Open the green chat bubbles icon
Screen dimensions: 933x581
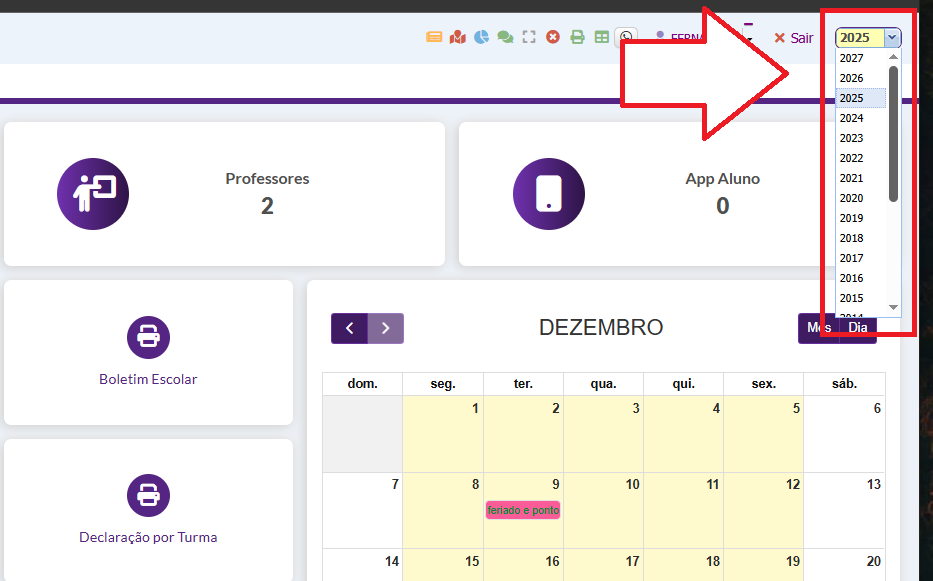click(x=505, y=37)
